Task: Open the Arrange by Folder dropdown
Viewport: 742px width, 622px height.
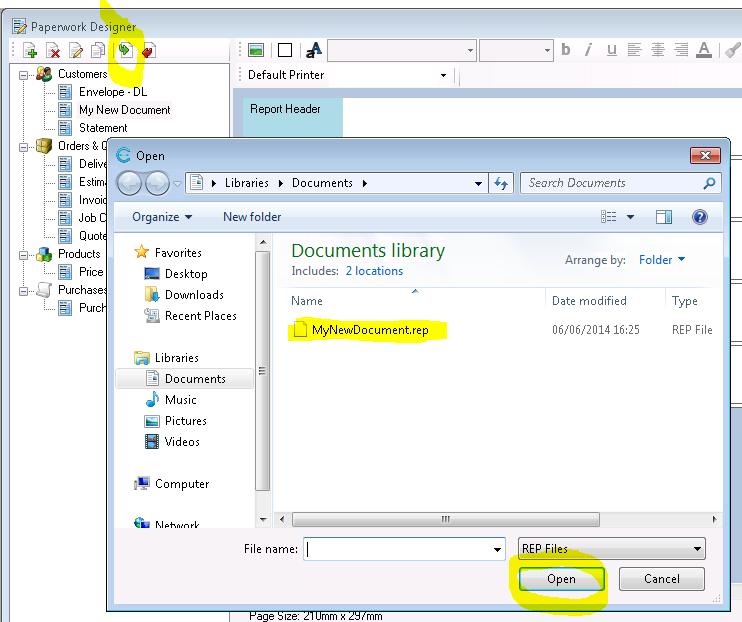Action: coord(662,260)
